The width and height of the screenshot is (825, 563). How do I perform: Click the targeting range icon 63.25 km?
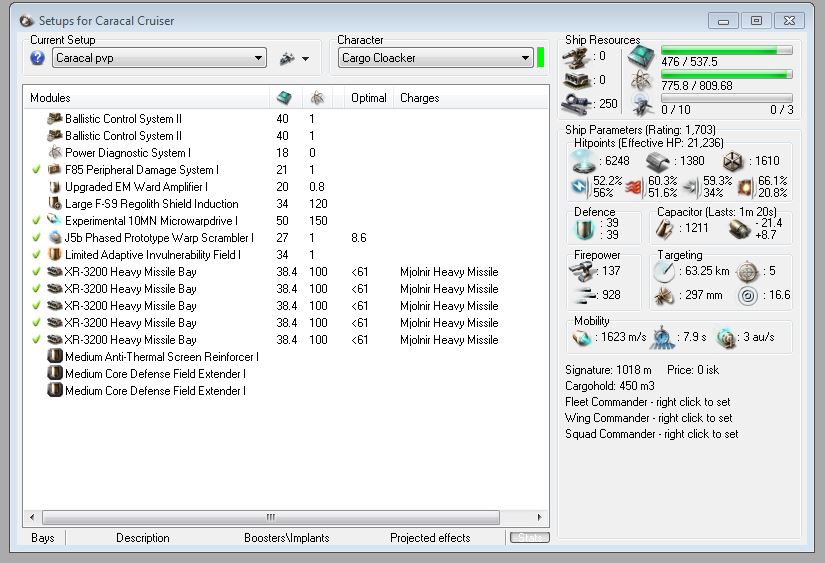[x=664, y=272]
